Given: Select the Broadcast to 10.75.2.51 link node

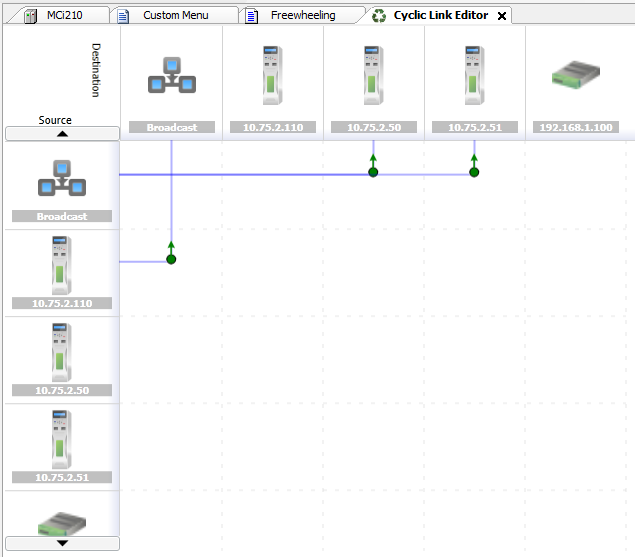Looking at the screenshot, I should (474, 172).
